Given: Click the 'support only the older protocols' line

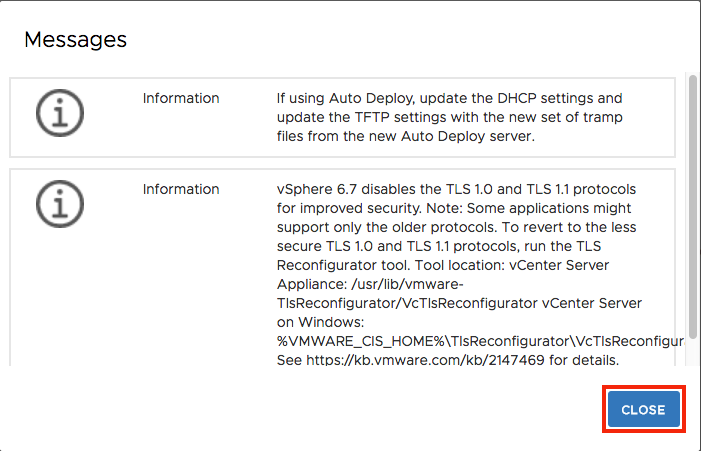Looking at the screenshot, I should [x=456, y=227].
